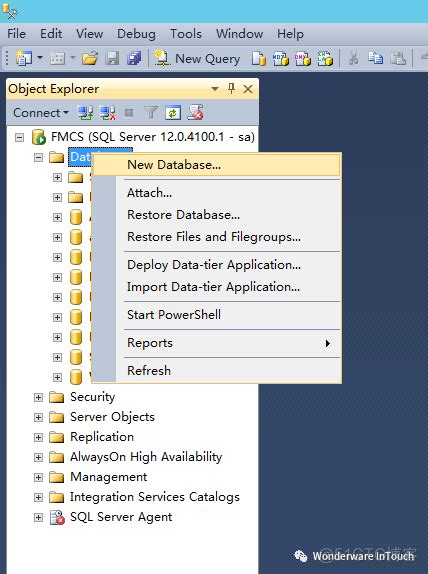The image size is (428, 574).
Task: Expand AlwaysOn High Availability node
Action: 38,457
